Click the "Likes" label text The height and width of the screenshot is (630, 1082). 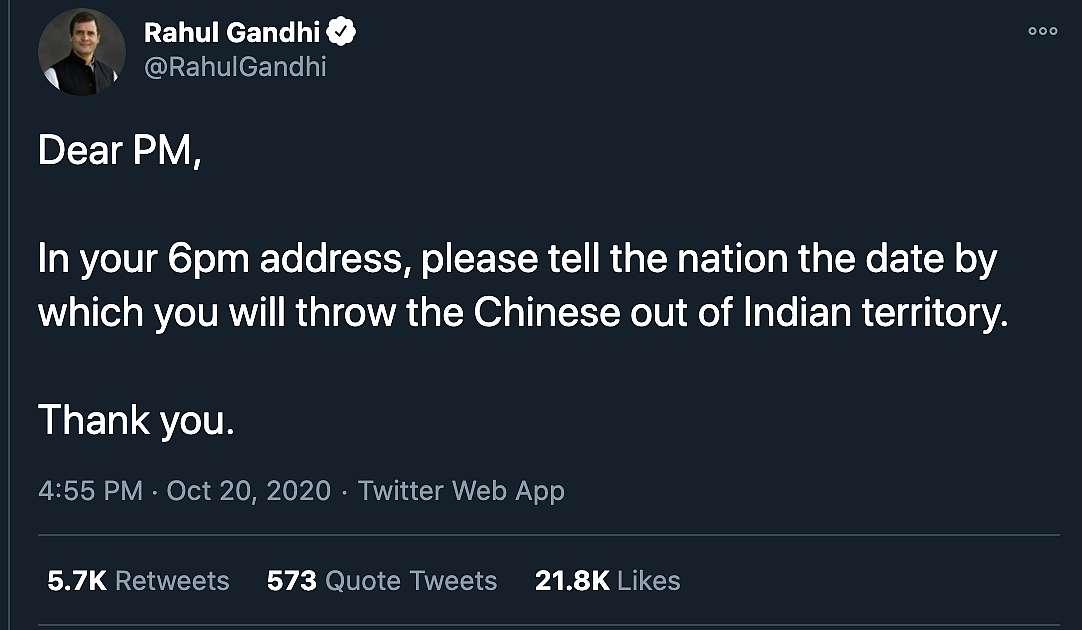649,580
